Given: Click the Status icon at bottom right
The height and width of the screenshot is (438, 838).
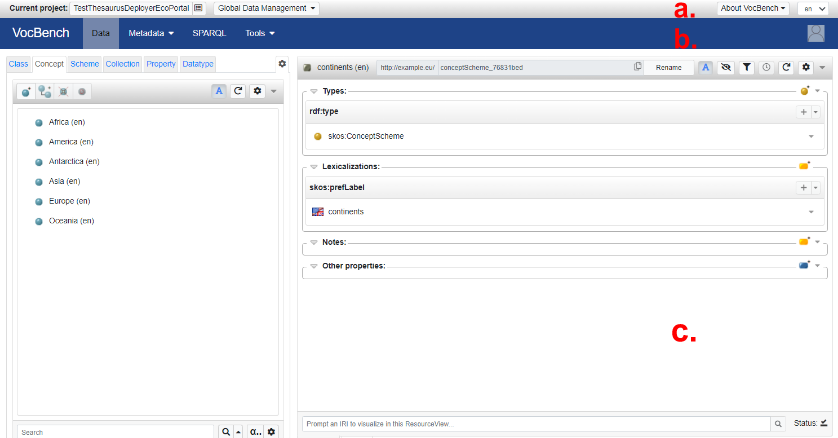Looking at the screenshot, I should click(x=824, y=423).
